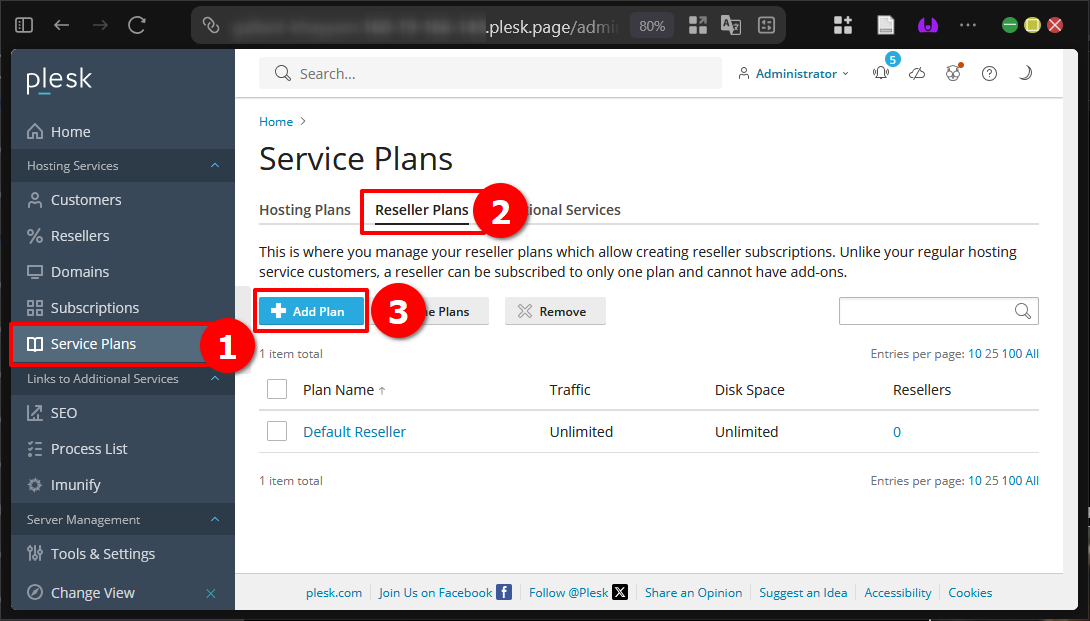The height and width of the screenshot is (621, 1090).
Task: Show All entries below the table
Action: [1032, 481]
